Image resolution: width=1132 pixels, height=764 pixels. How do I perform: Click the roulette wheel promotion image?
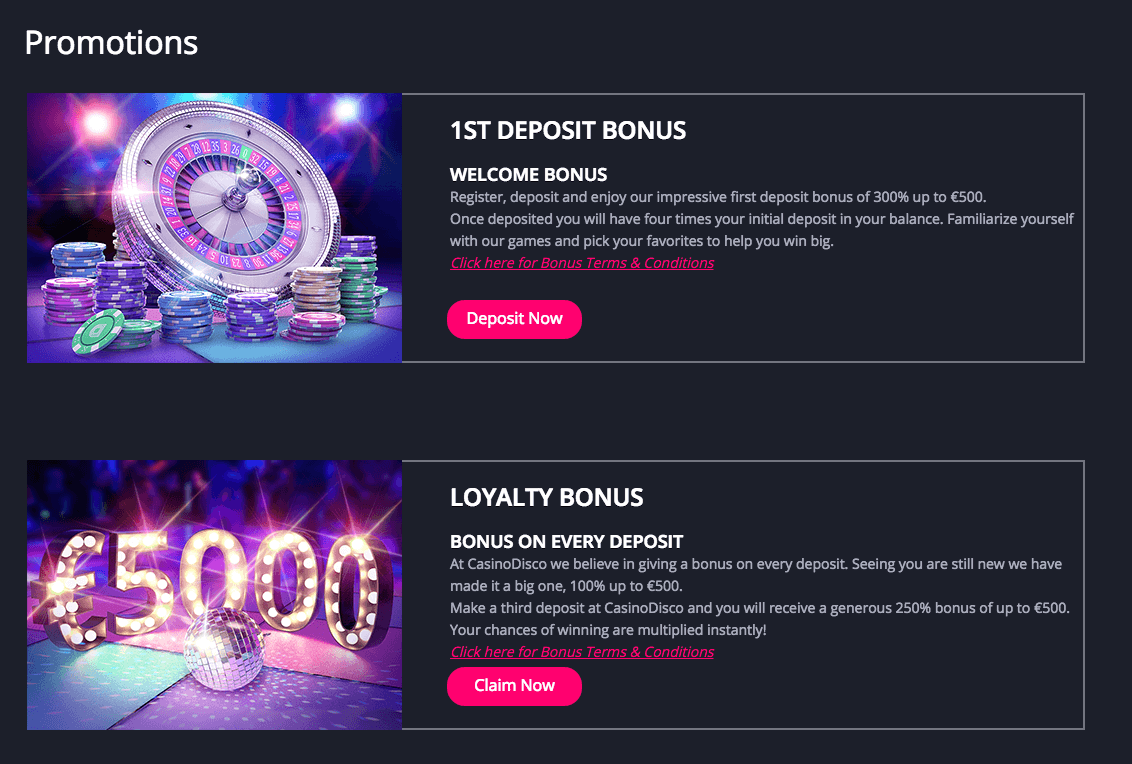tap(214, 227)
